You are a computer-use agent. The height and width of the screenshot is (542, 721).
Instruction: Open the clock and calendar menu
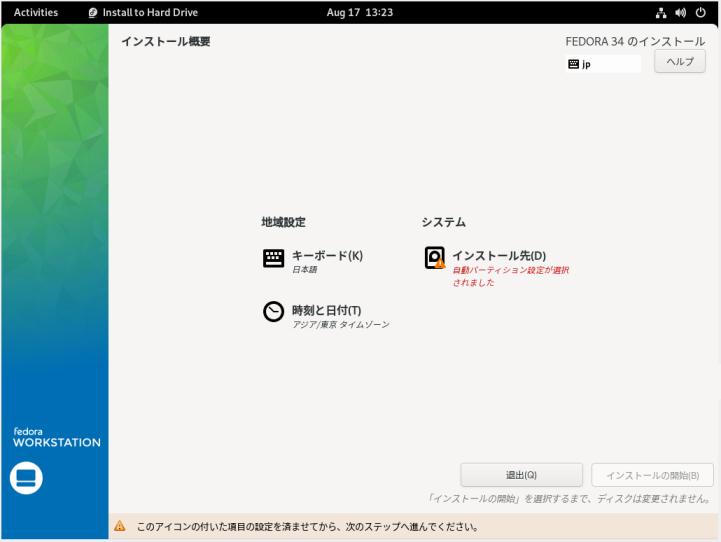pos(360,12)
